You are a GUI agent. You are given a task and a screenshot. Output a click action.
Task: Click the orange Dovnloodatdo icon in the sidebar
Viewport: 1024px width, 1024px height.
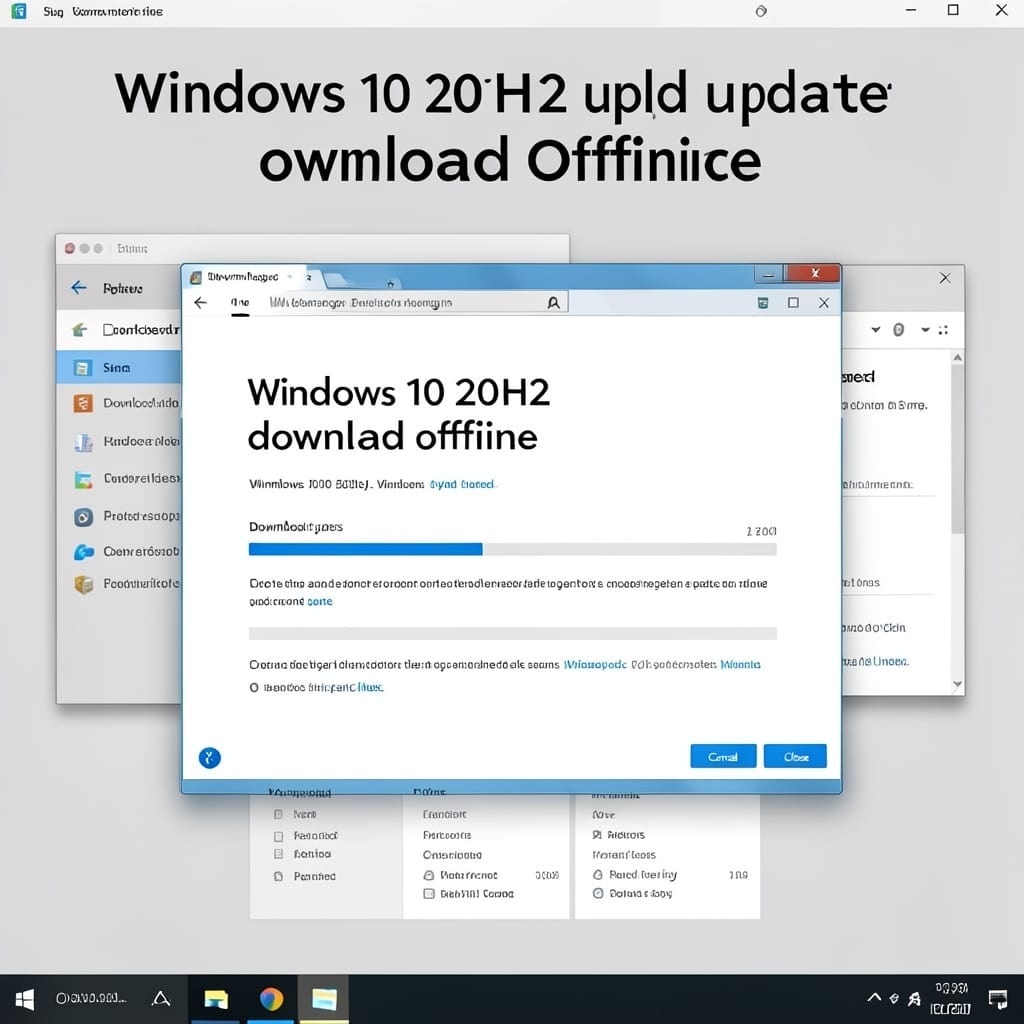coord(83,404)
